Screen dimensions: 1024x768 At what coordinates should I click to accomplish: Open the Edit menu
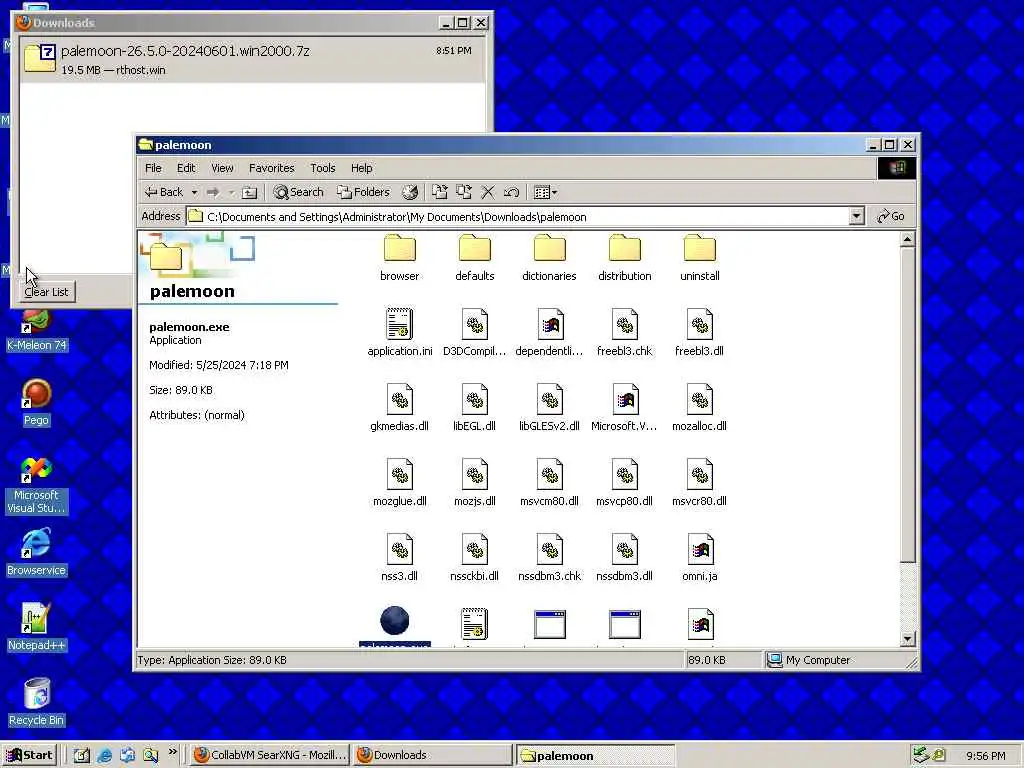tap(186, 168)
